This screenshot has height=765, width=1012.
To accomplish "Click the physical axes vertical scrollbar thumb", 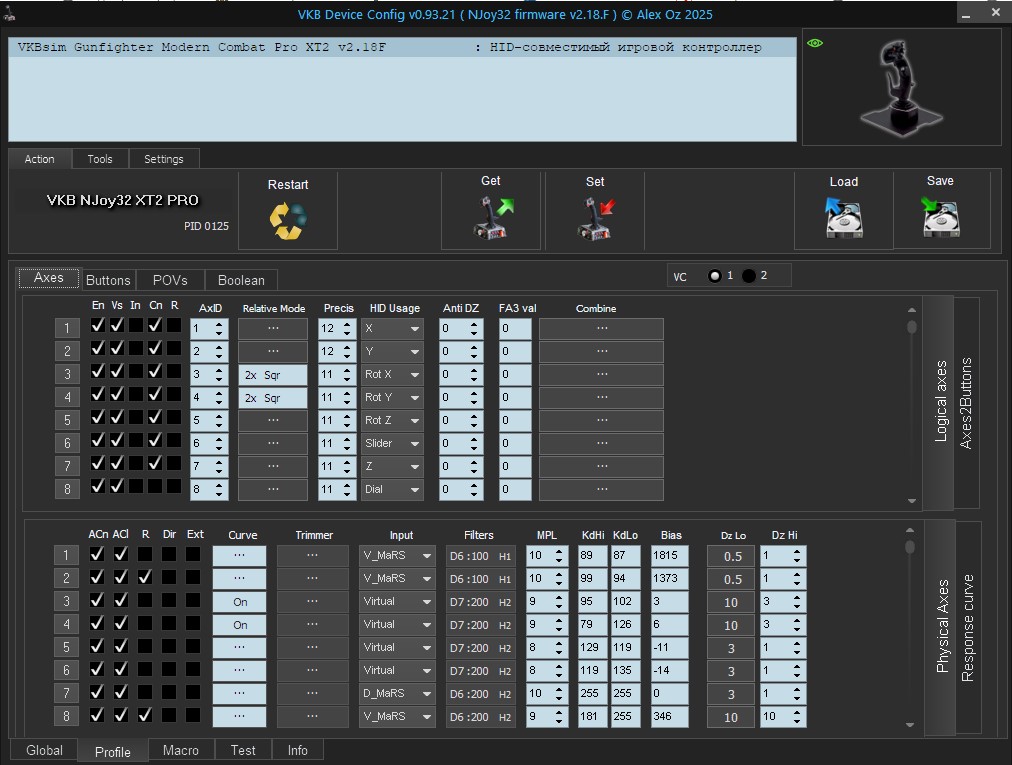I will (910, 547).
